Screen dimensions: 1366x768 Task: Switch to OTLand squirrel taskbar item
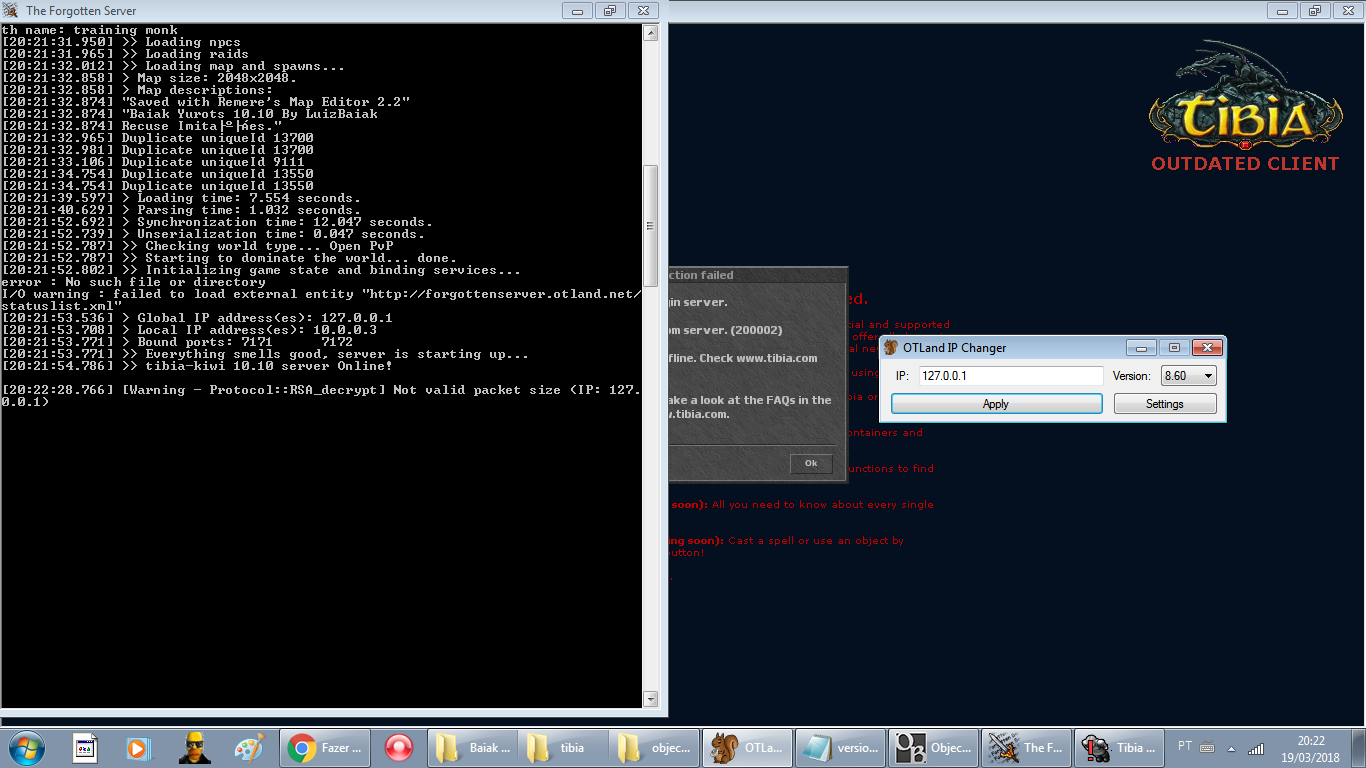(x=749, y=747)
